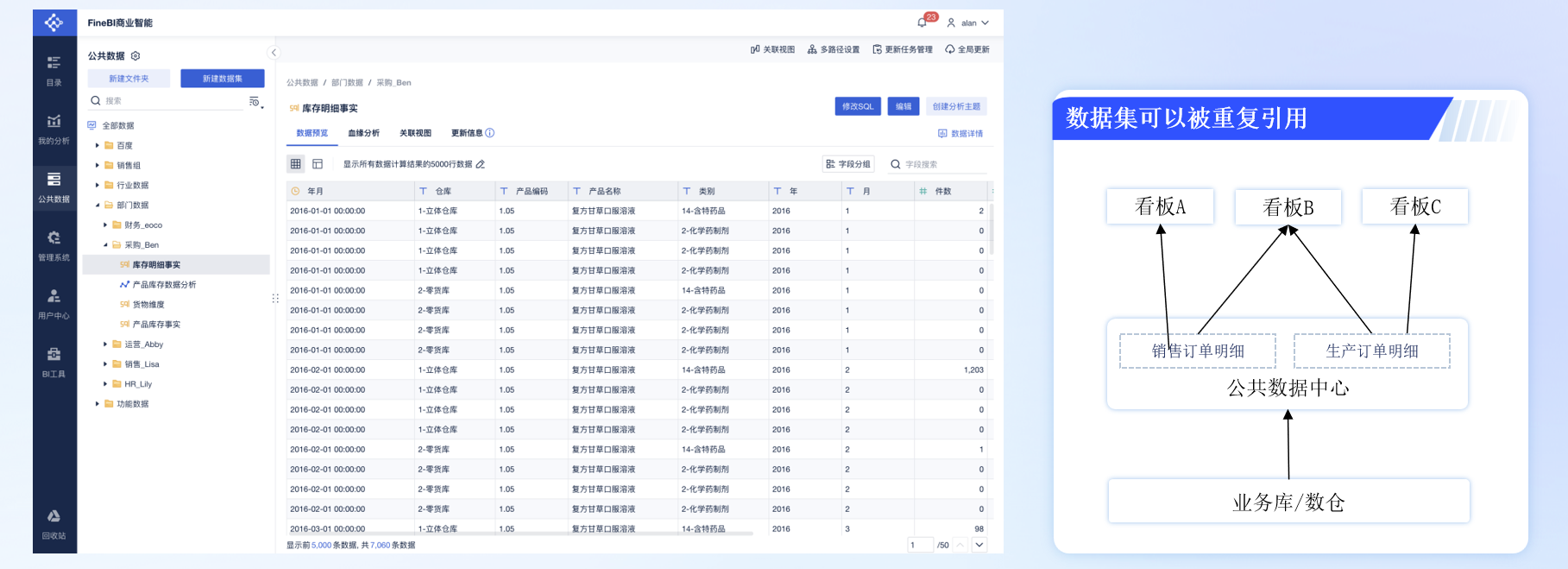Click the clock type icon on 年月 column
The image size is (1568, 569).
pos(295,191)
